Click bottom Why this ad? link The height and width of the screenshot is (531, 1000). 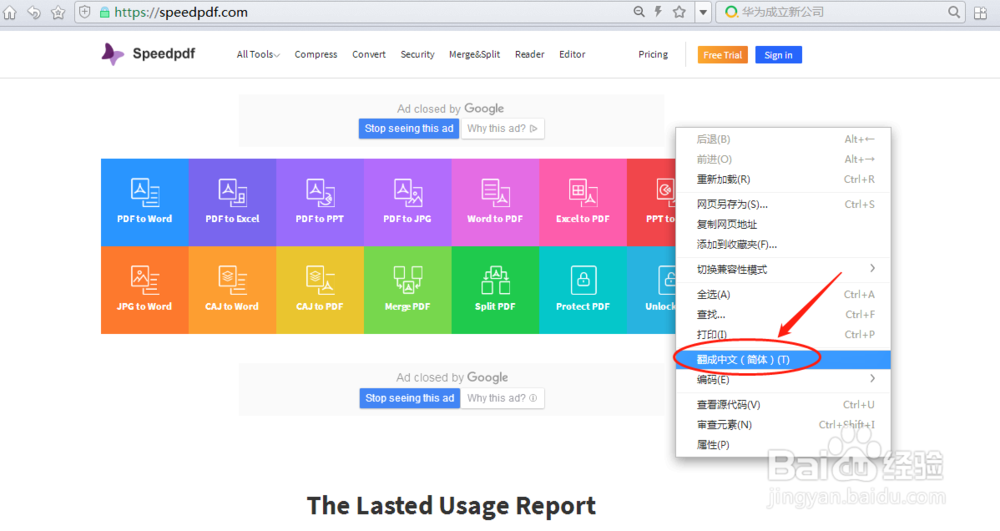tap(503, 398)
